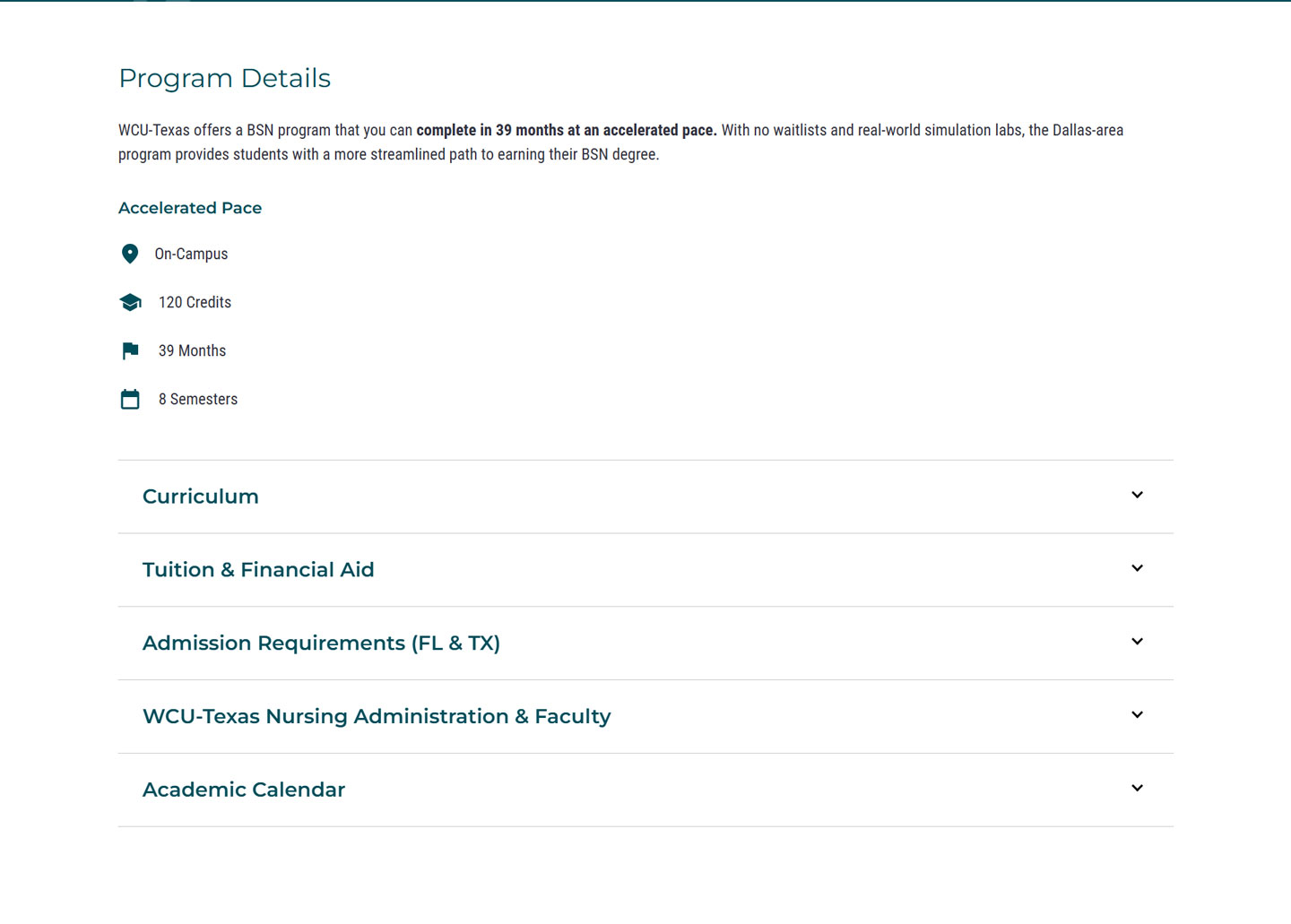Image resolution: width=1291 pixels, height=924 pixels.
Task: Click the calendar icon beside 8 Semesters
Action: 130,399
